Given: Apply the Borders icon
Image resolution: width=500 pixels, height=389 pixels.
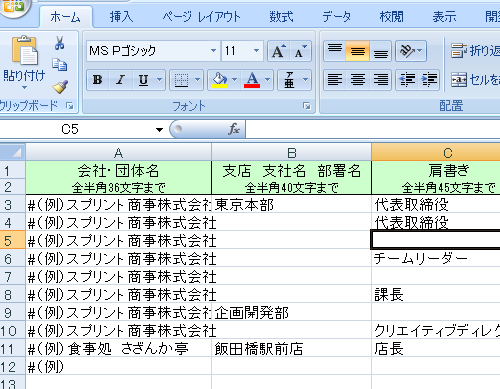Looking at the screenshot, I should pos(181,80).
